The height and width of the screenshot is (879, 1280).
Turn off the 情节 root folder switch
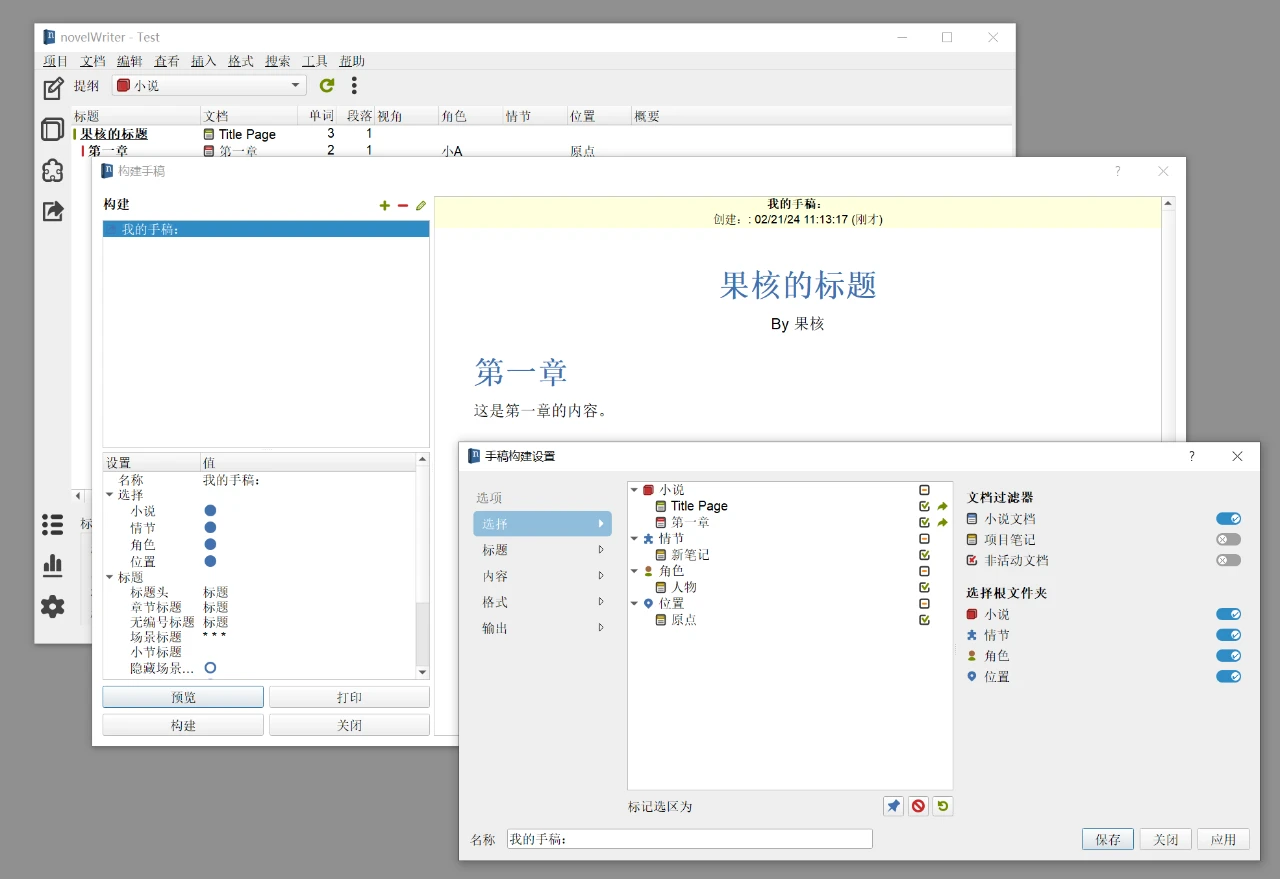(x=1228, y=635)
